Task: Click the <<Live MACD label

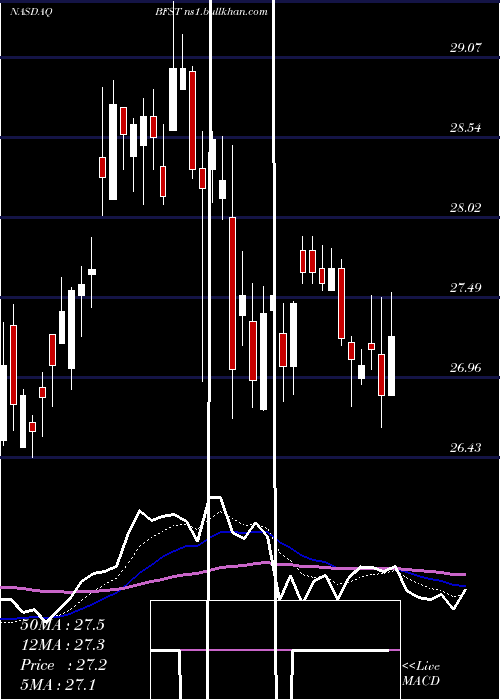Action: [x=421, y=674]
